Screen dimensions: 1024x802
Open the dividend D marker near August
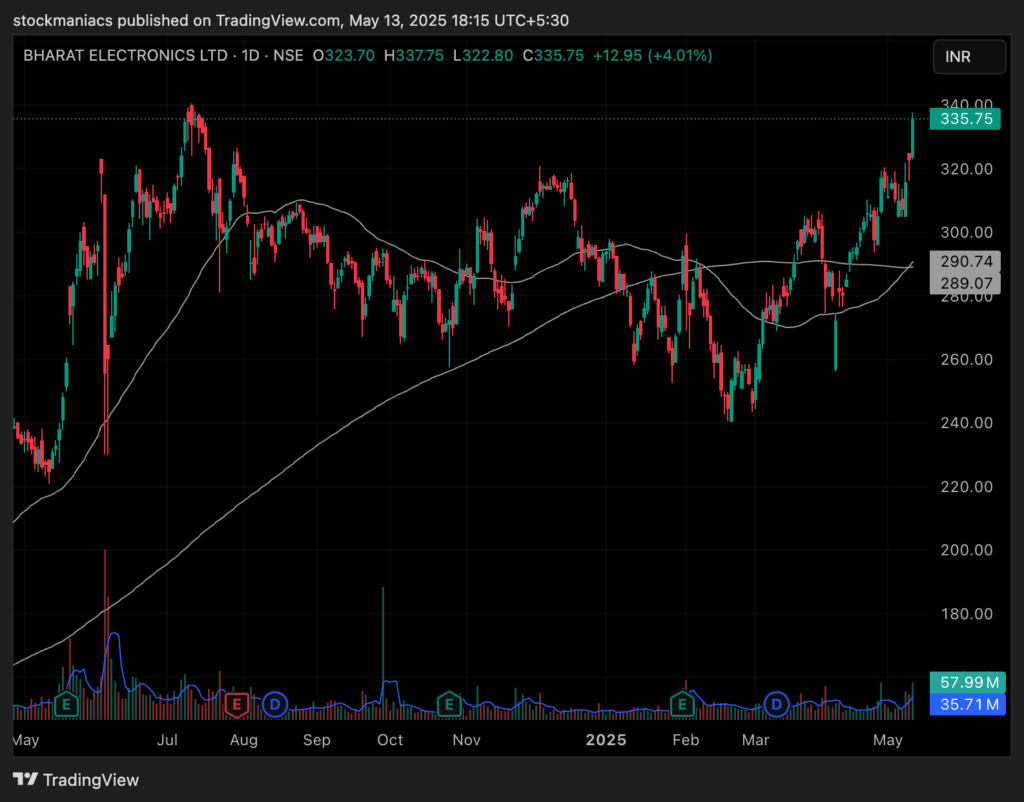[x=275, y=705]
